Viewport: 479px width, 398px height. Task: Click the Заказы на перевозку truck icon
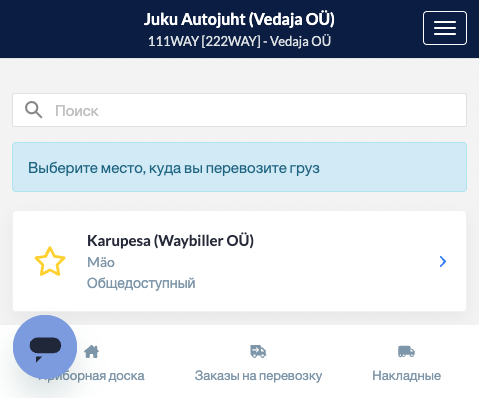(x=258, y=351)
